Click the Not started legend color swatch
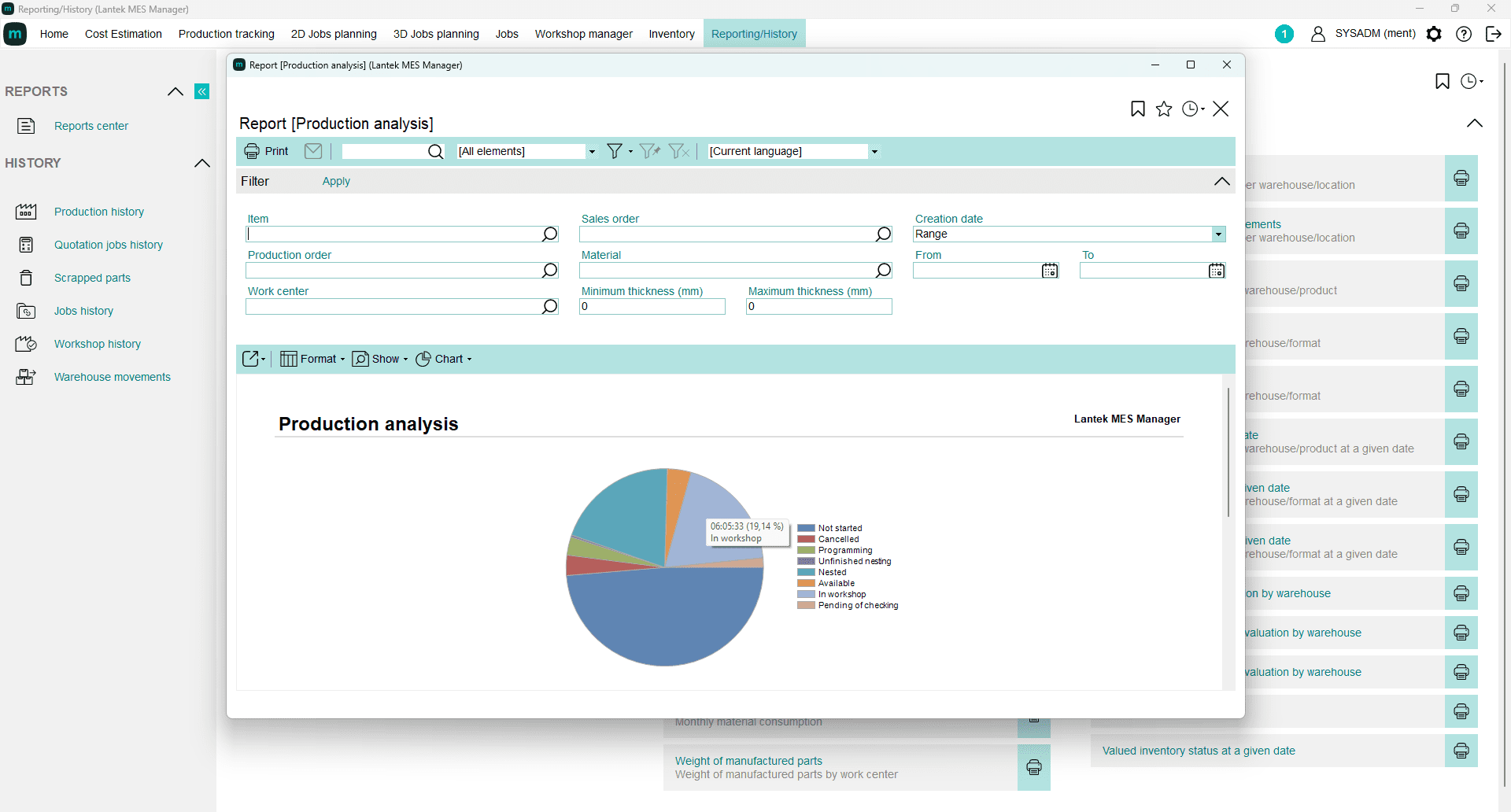The image size is (1511, 812). point(805,529)
